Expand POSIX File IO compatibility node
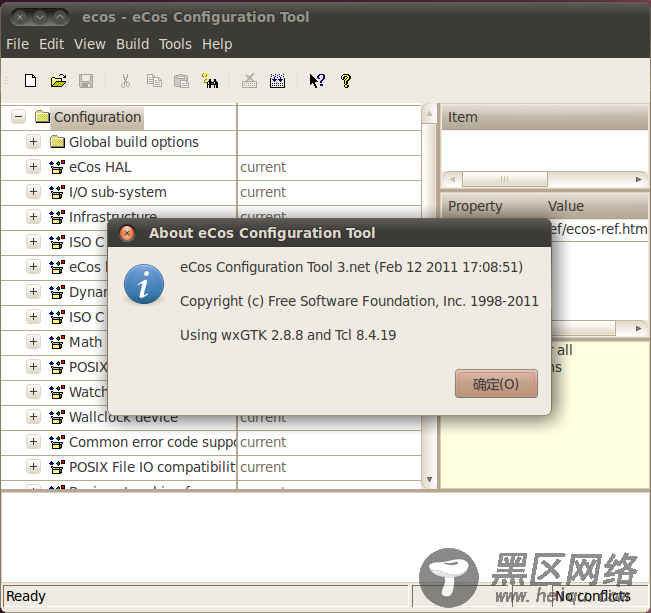 (33, 466)
